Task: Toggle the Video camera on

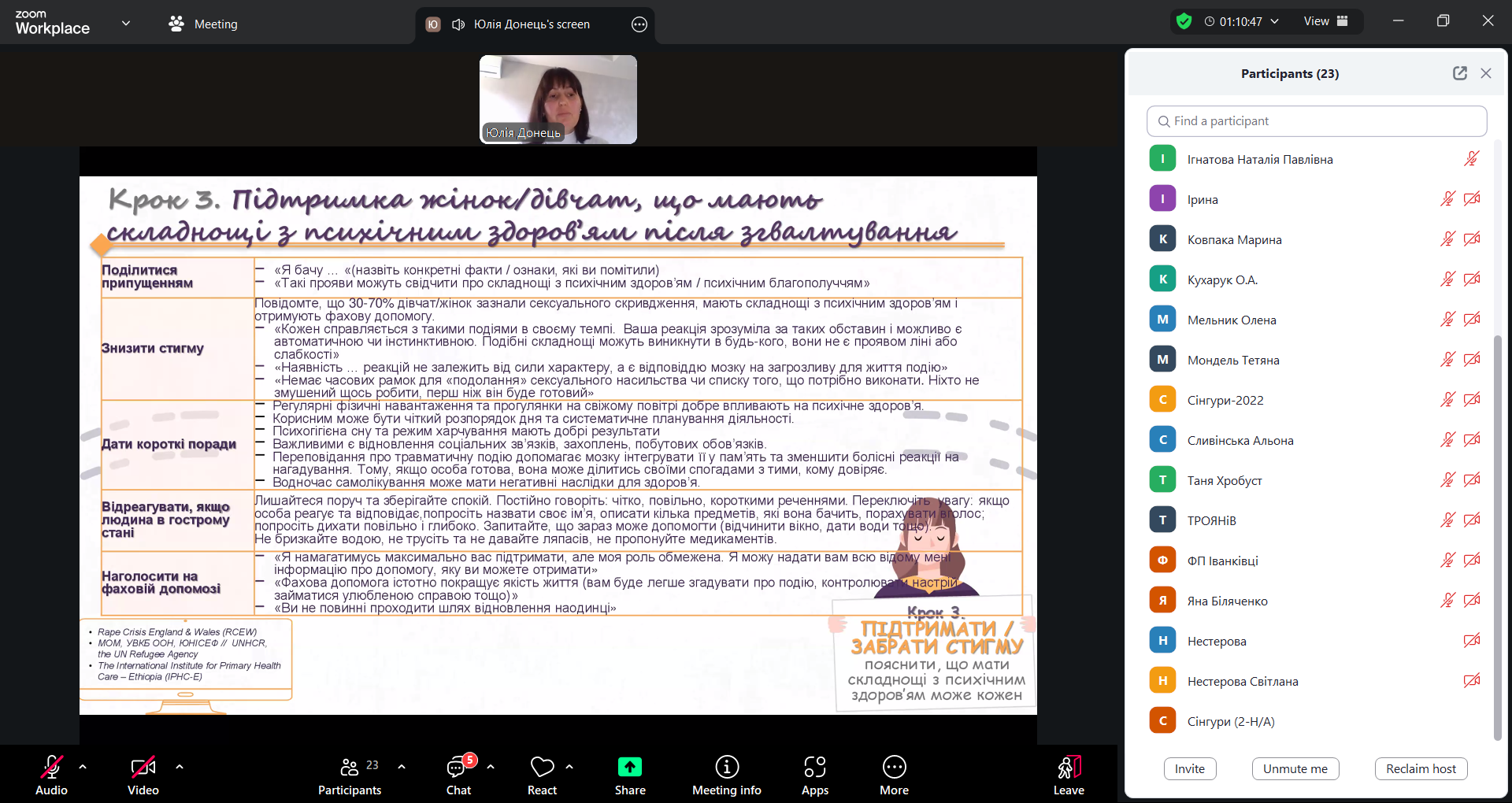Action: click(x=143, y=768)
